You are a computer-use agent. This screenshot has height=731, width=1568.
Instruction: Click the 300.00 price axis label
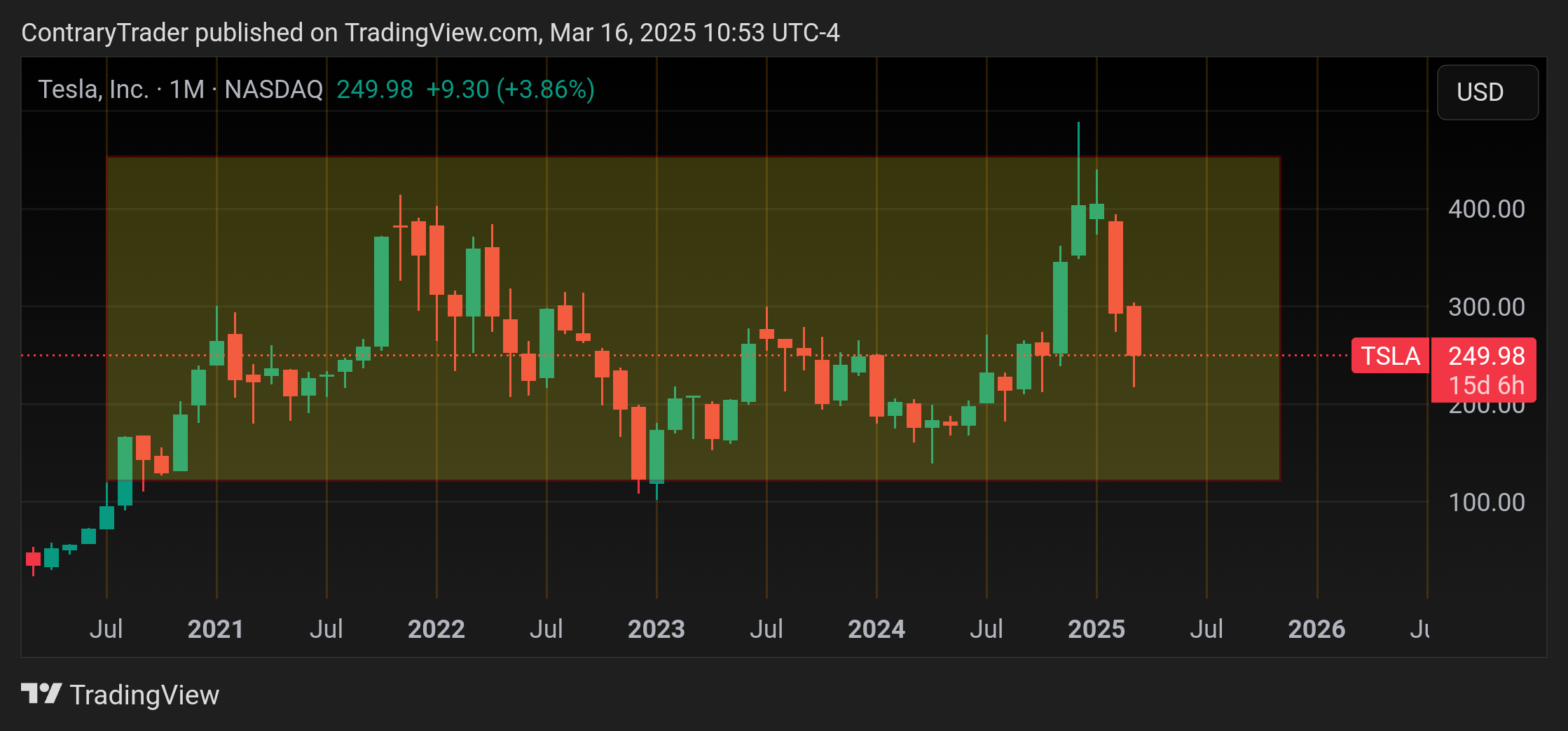point(1486,307)
